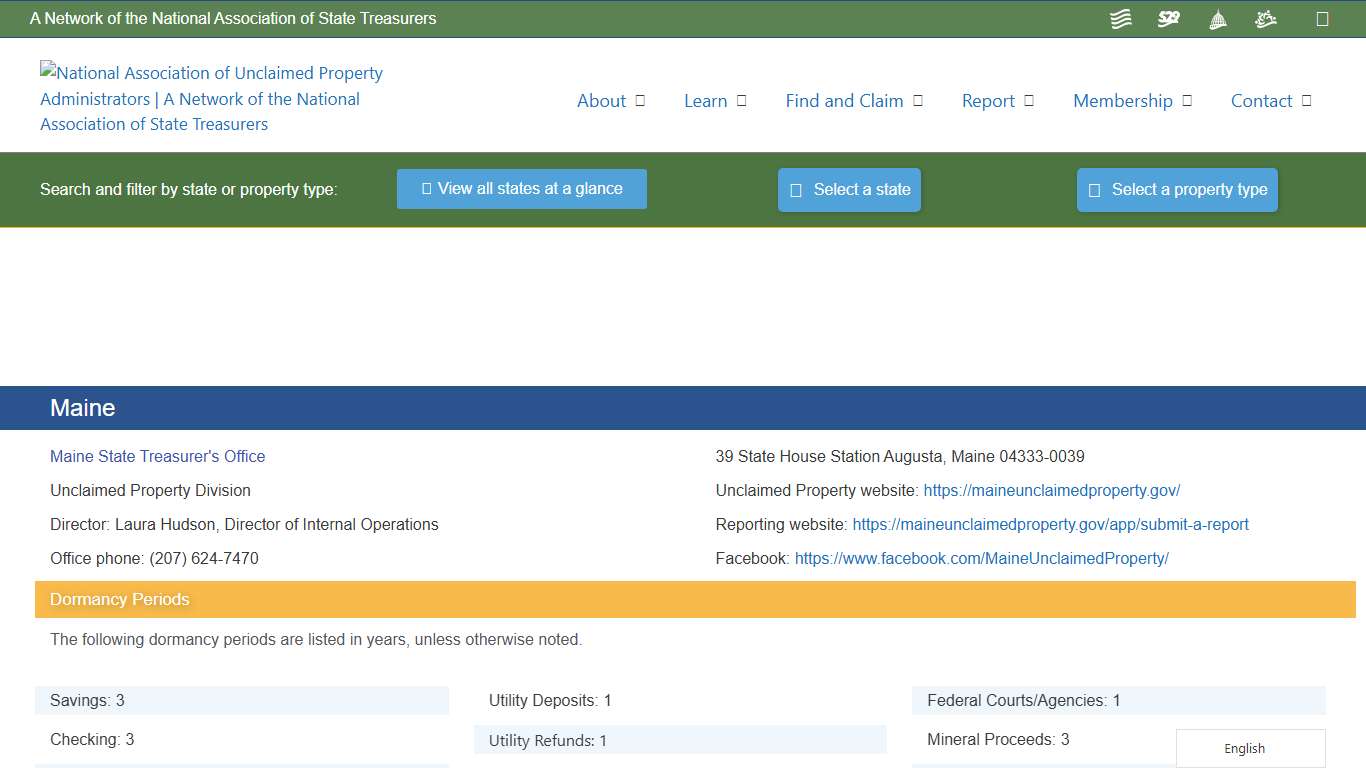Follow the Maine Unclaimed Property Facebook link

pyautogui.click(x=982, y=558)
